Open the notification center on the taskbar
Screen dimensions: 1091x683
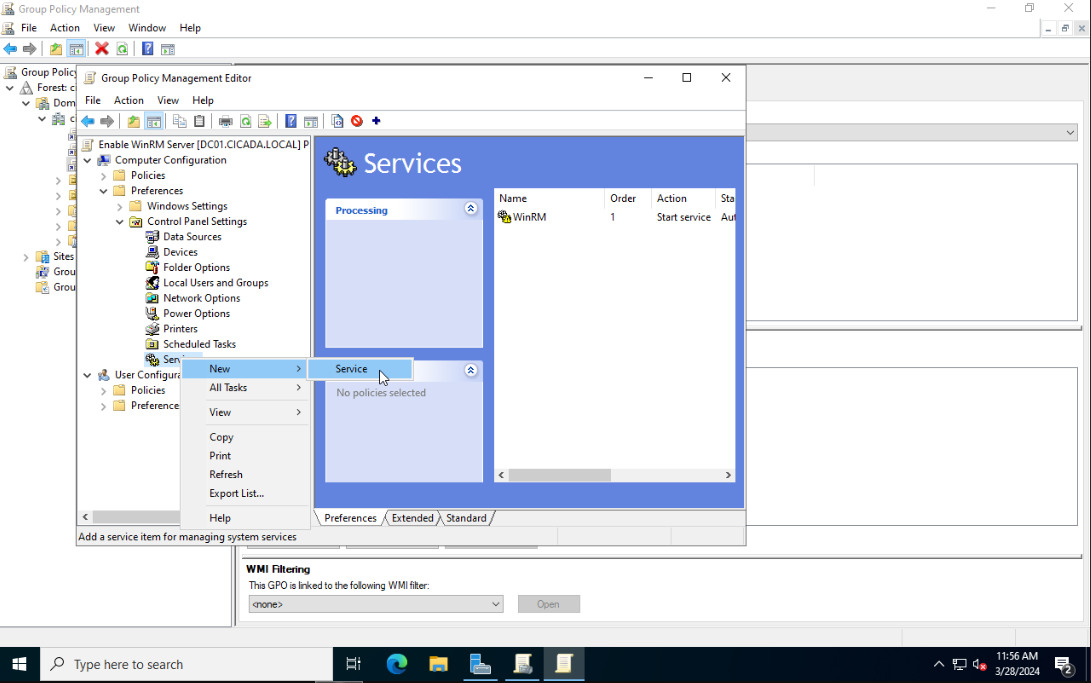tap(1065, 666)
